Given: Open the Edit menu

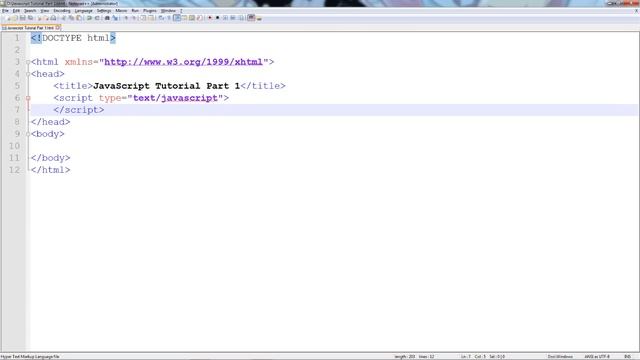Looking at the screenshot, I should [16, 11].
